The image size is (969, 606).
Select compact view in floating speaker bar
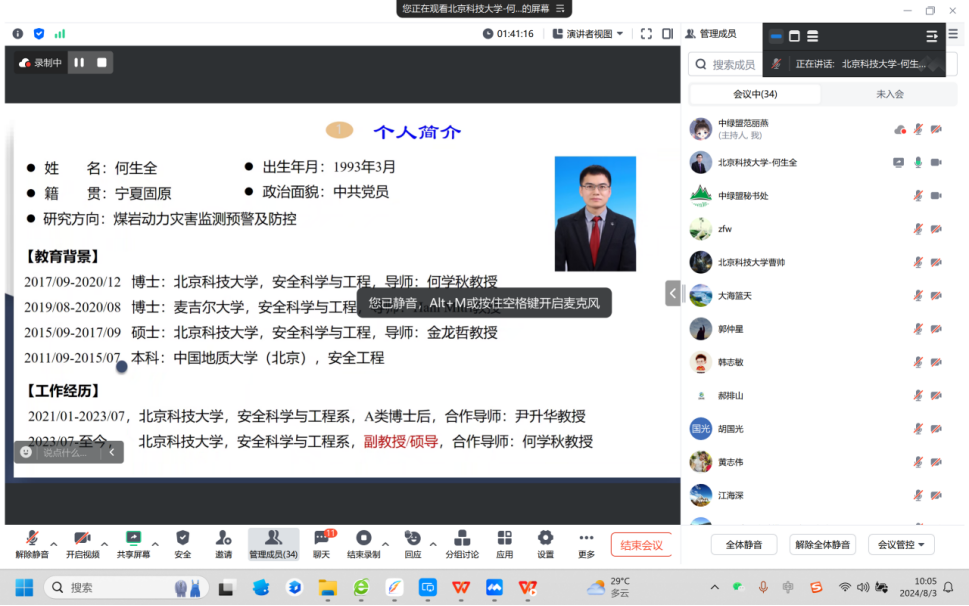click(776, 36)
